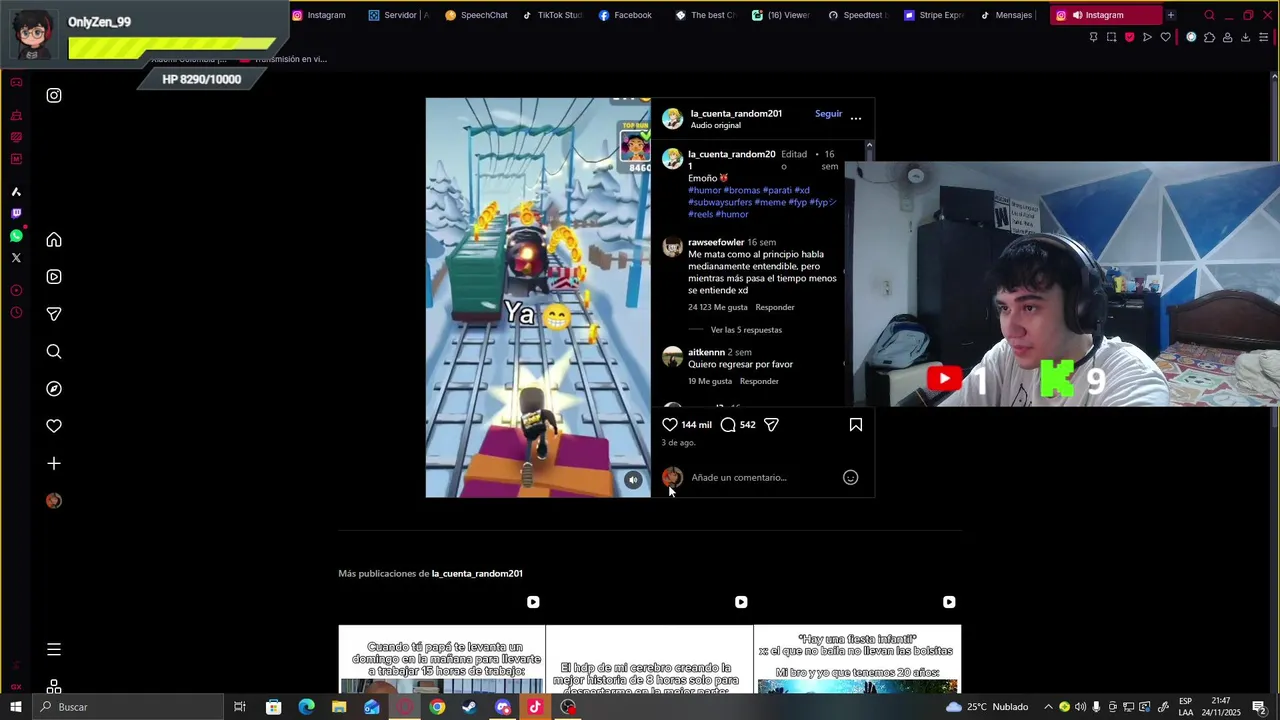Open Twitch icon in Opera GX sidebar
Viewport: 1280px width, 720px height.
click(16, 214)
